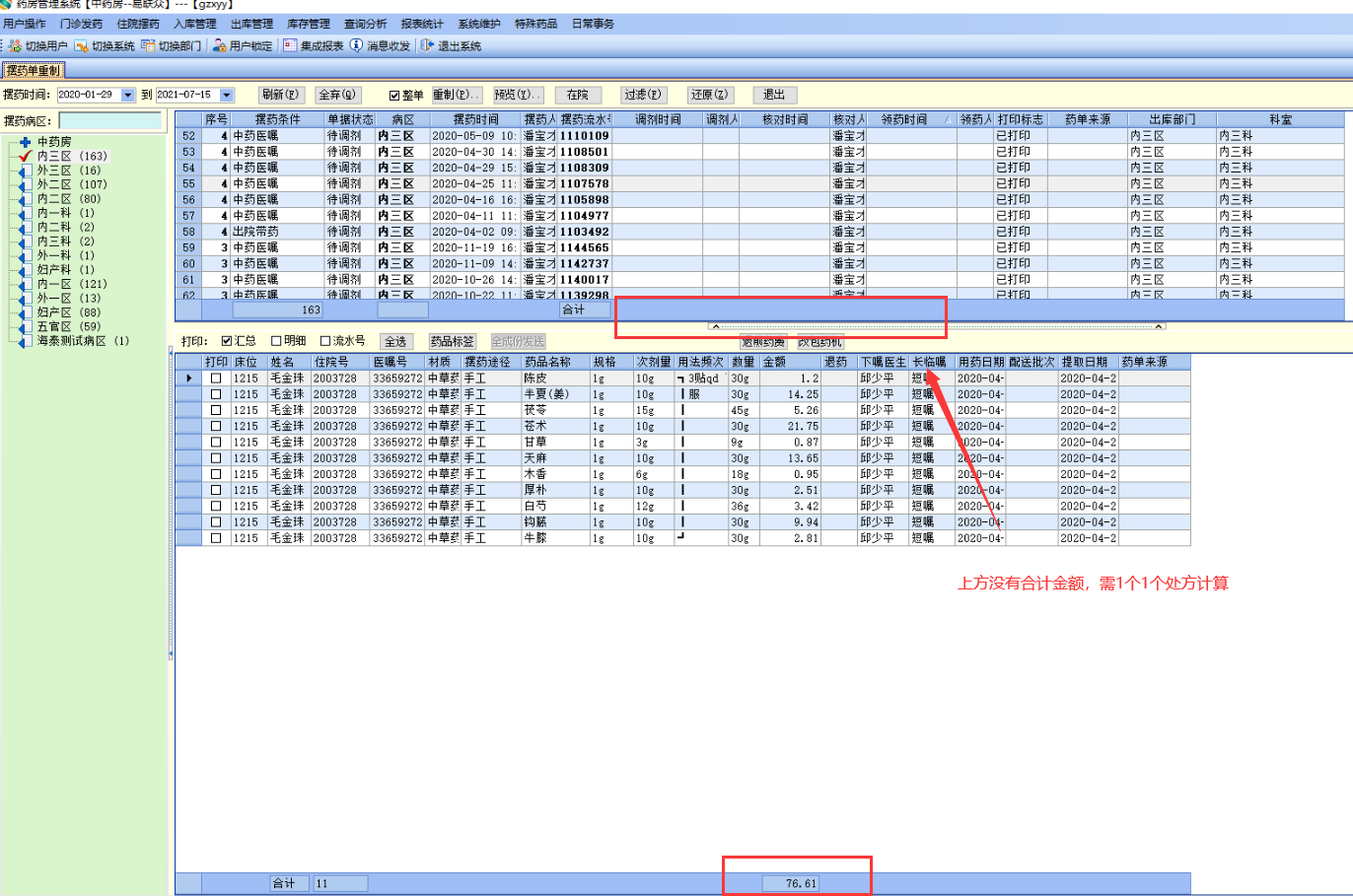Toggle the 整单 checkbox
Screen dimensions: 1353x896
point(394,96)
